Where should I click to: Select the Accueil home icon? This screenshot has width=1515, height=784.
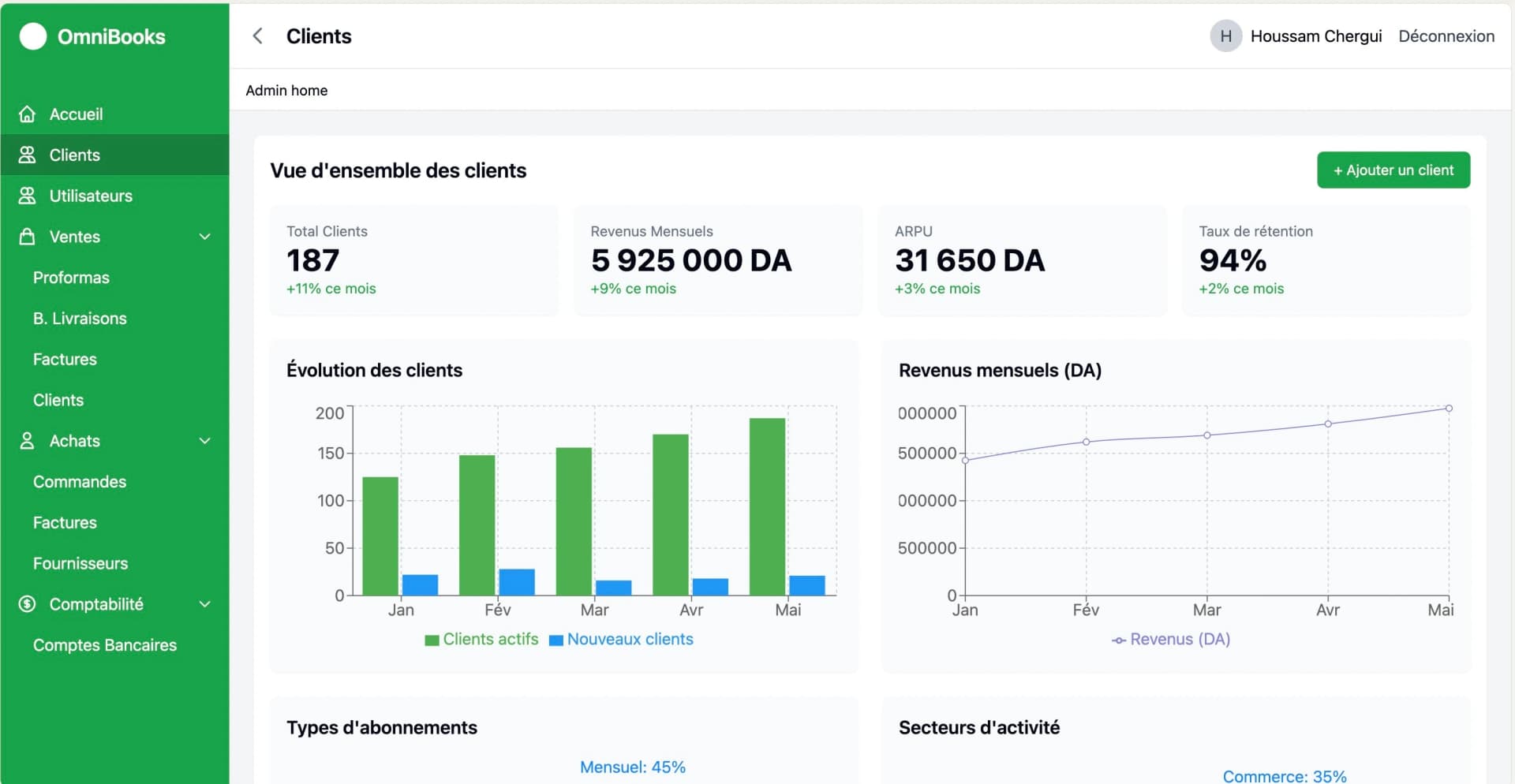28,114
